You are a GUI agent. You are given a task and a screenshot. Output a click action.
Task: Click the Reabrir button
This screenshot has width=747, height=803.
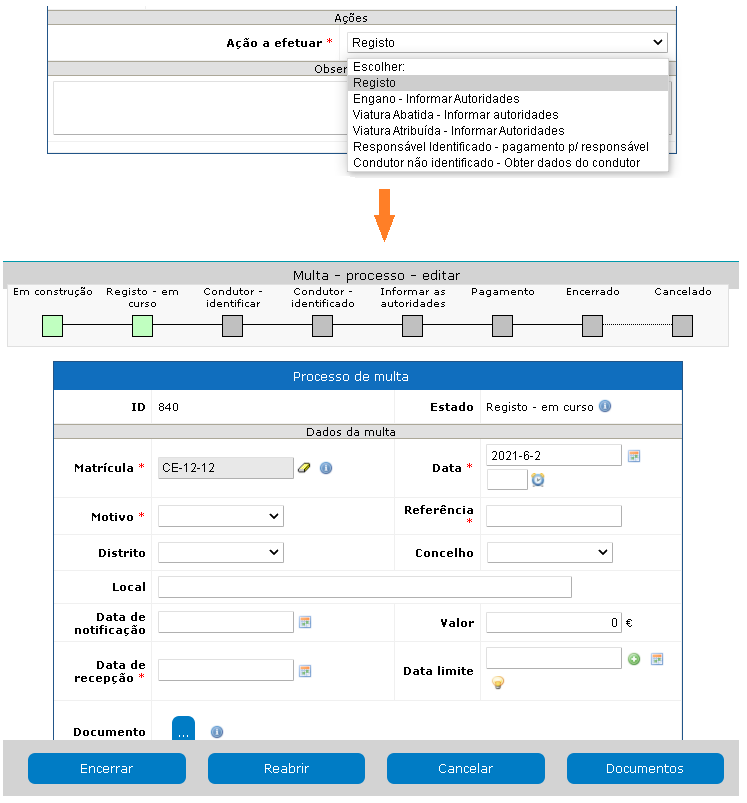286,769
